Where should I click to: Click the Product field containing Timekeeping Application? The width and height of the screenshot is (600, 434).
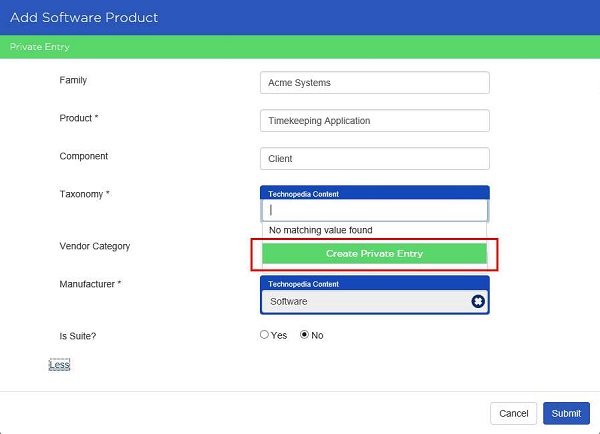pos(375,121)
